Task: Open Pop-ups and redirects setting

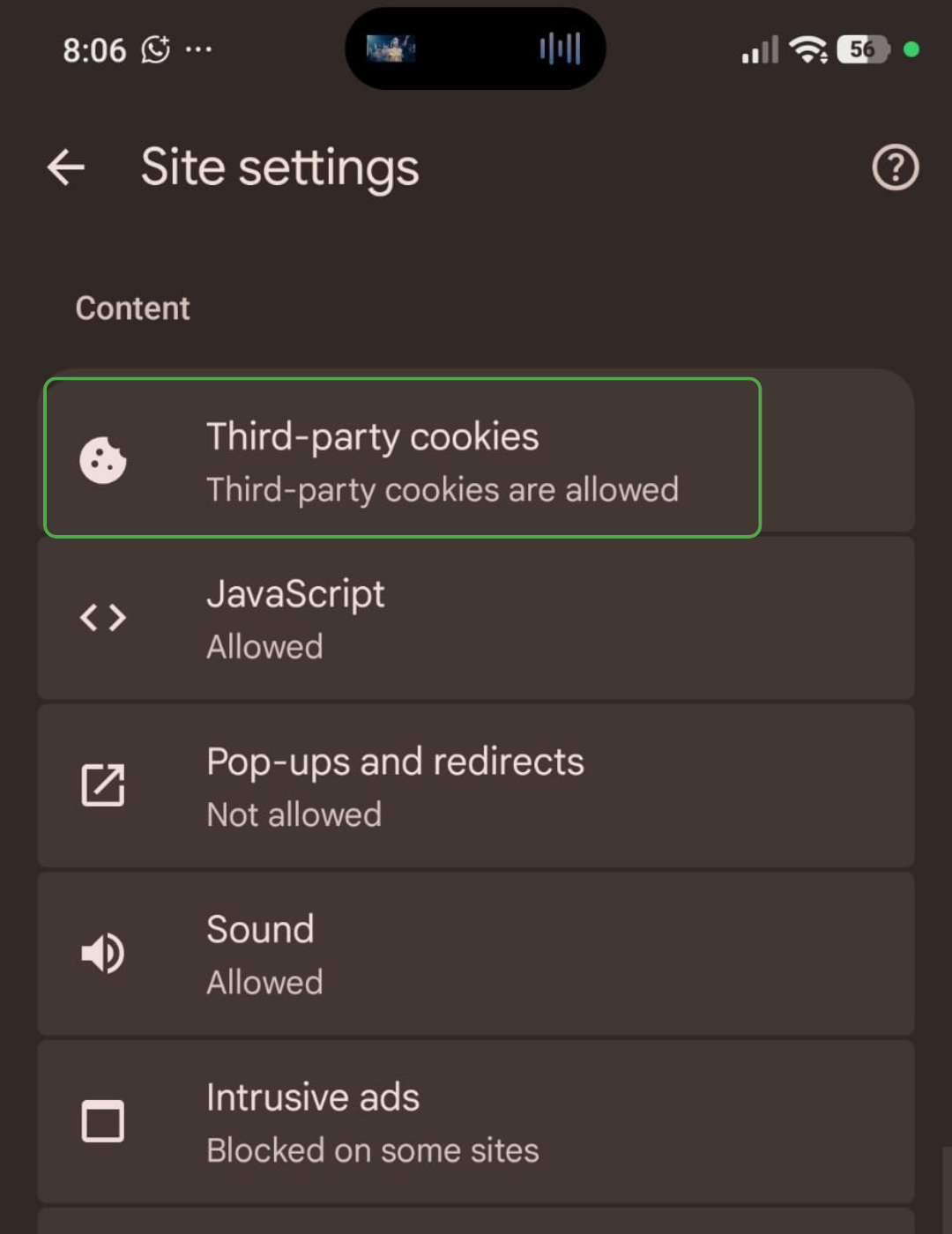Action: coord(476,785)
